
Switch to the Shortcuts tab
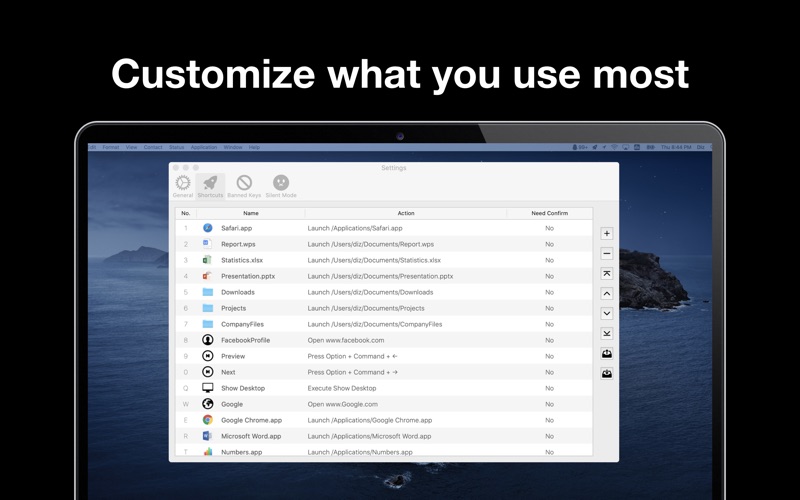210,186
